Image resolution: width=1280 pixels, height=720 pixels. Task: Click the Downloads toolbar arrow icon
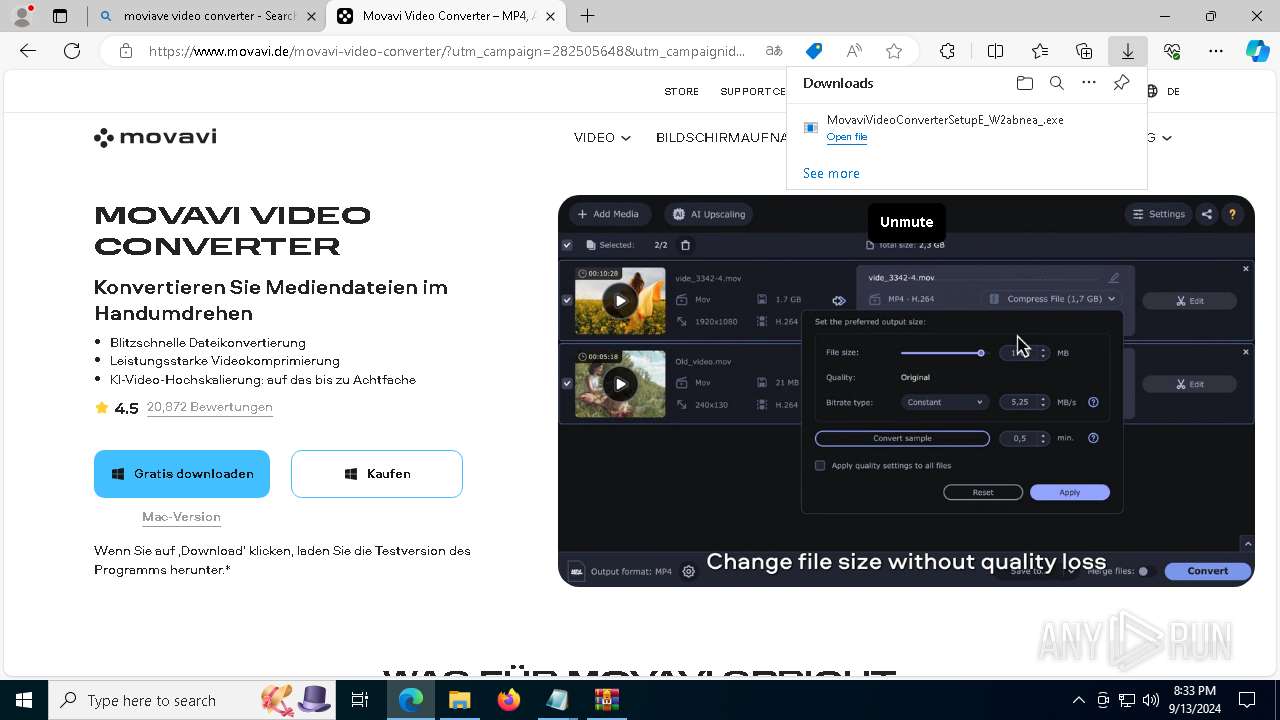pos(1127,51)
